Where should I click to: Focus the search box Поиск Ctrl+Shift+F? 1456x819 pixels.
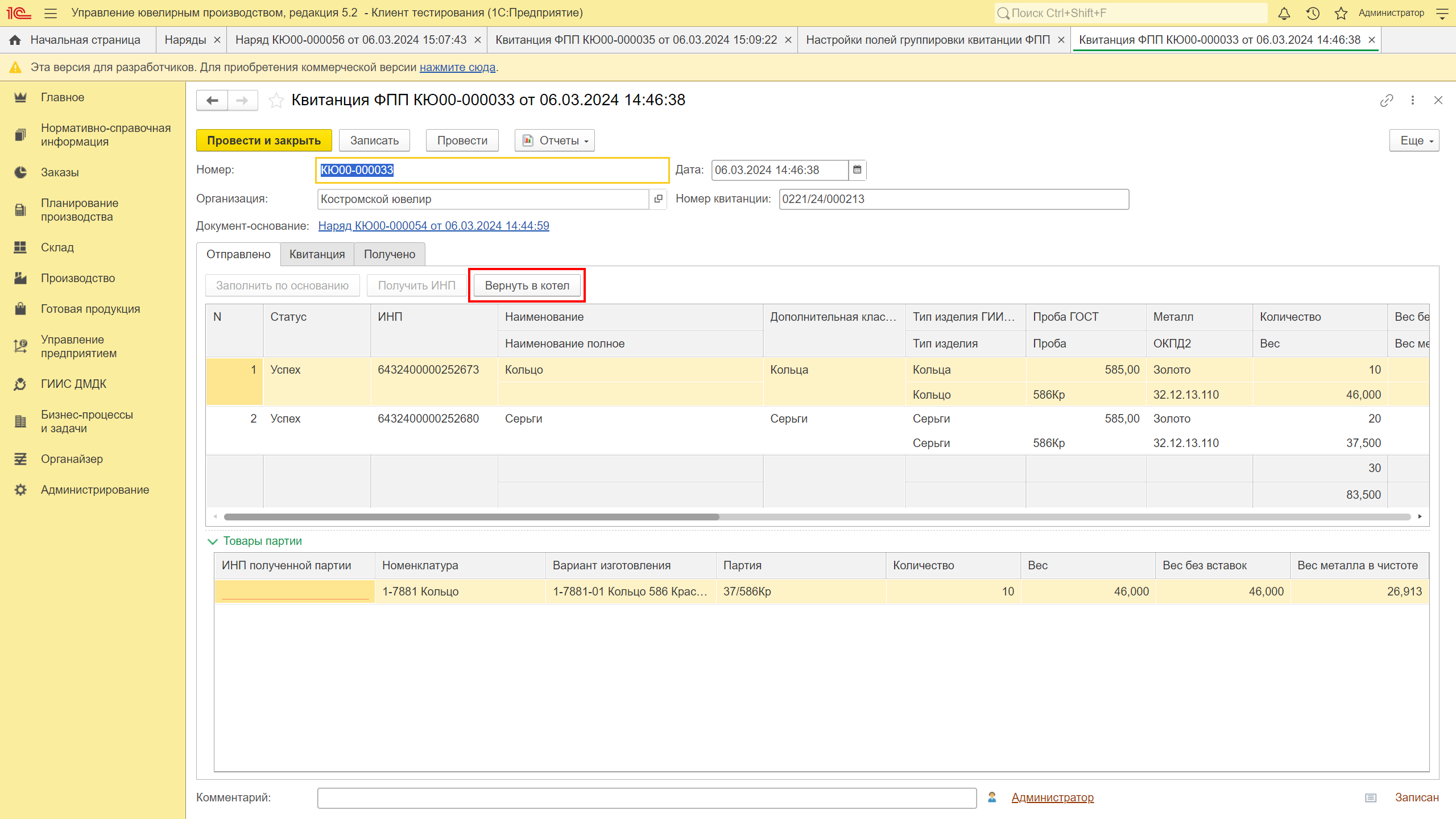[1131, 13]
